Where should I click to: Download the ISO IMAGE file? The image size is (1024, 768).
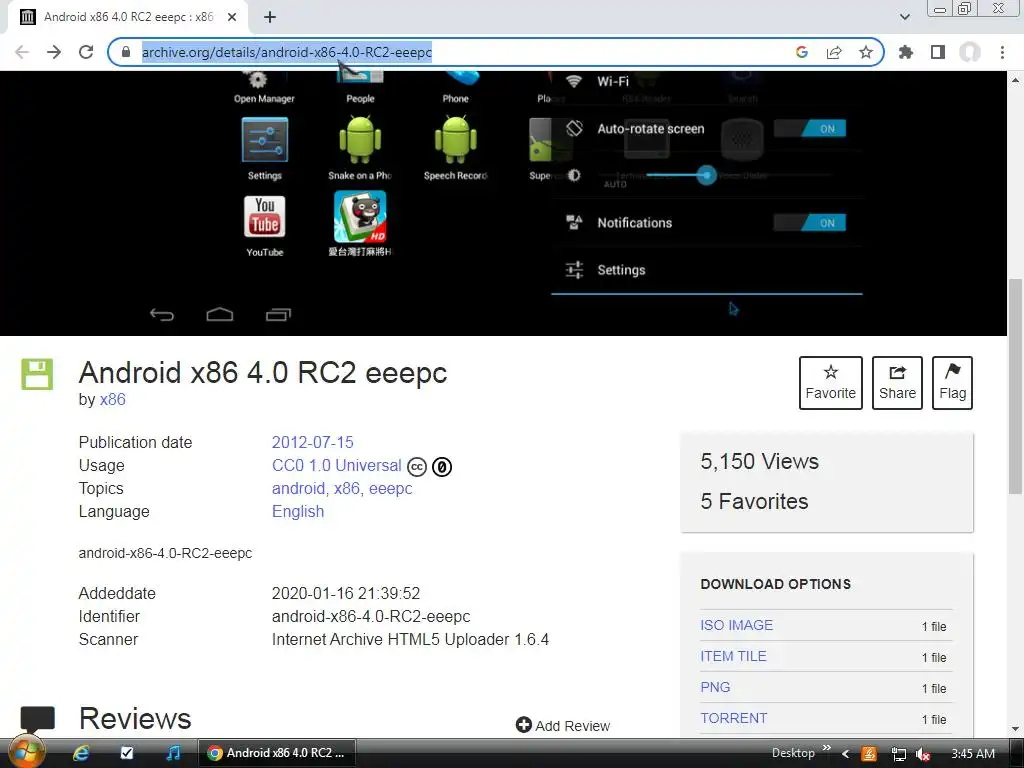[737, 625]
